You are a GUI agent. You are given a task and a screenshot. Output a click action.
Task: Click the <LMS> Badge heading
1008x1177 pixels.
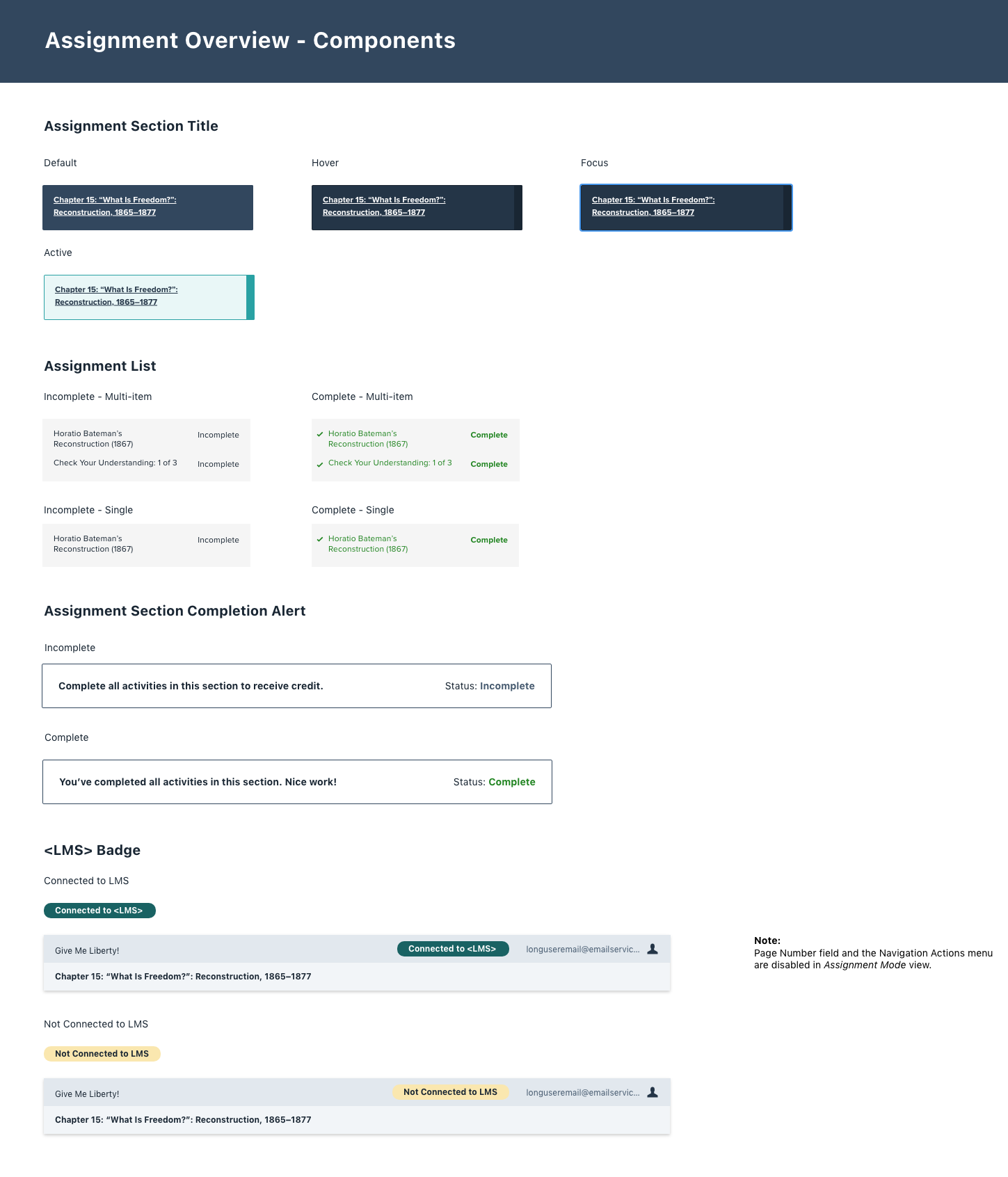pyautogui.click(x=93, y=850)
